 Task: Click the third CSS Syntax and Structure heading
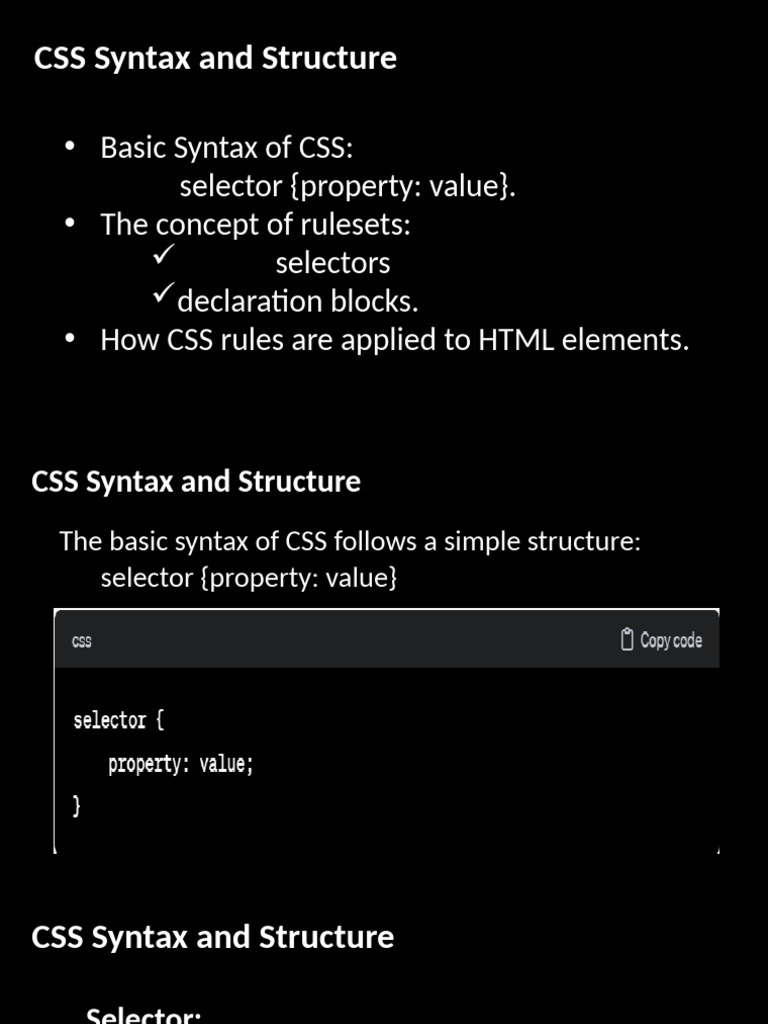click(213, 937)
